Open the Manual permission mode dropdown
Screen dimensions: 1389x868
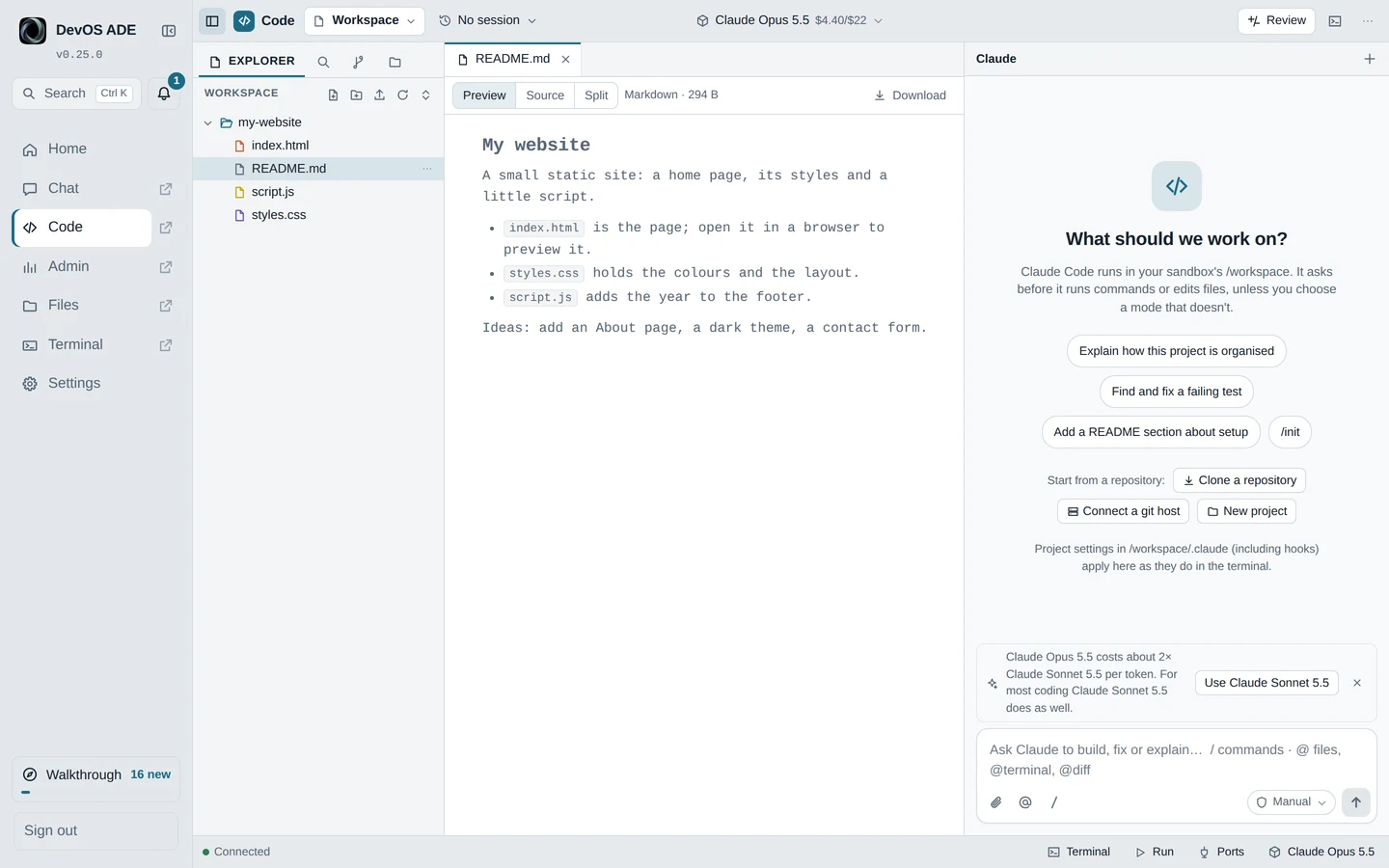(1291, 802)
